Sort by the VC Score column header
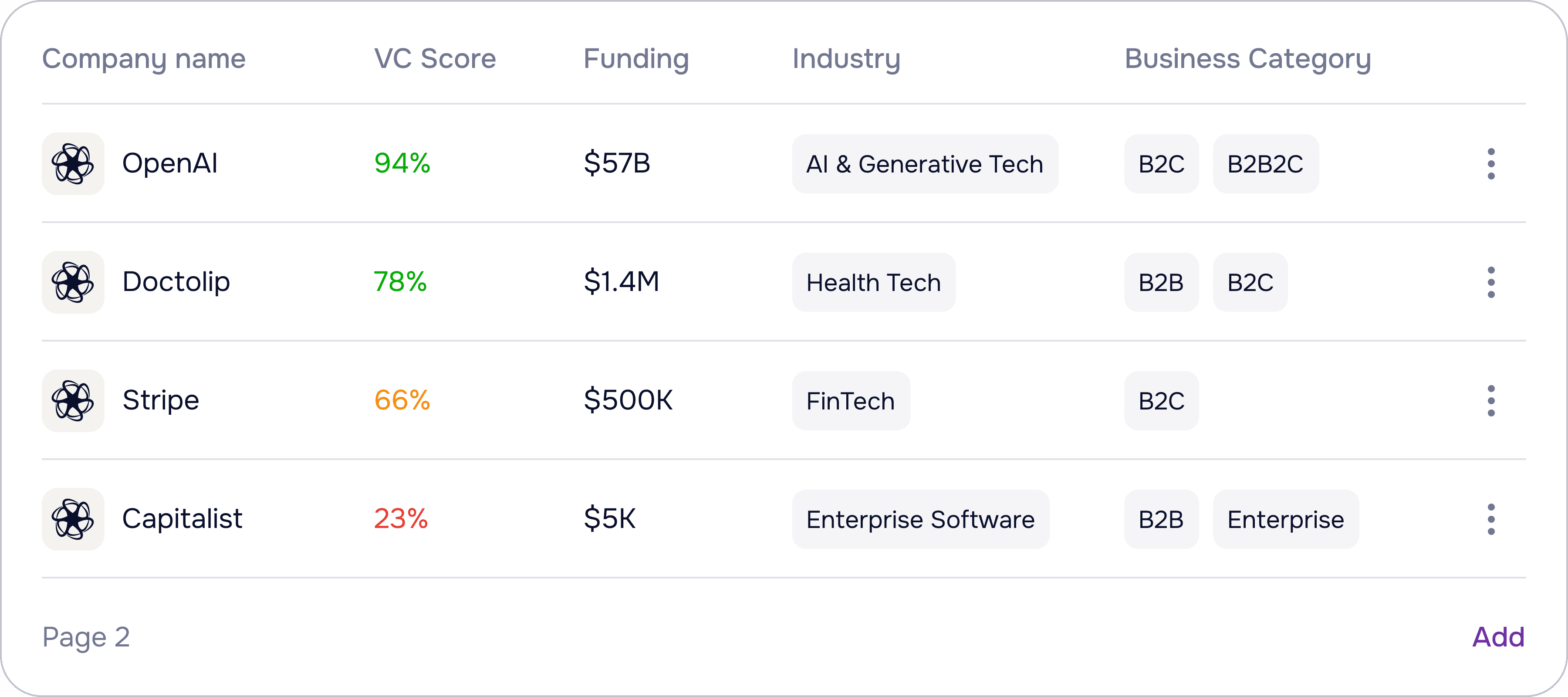 click(x=435, y=58)
